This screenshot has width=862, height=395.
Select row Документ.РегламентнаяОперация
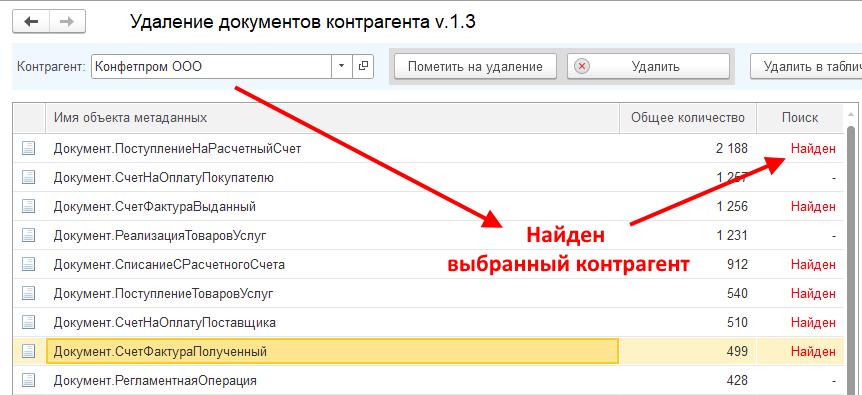[428, 380]
